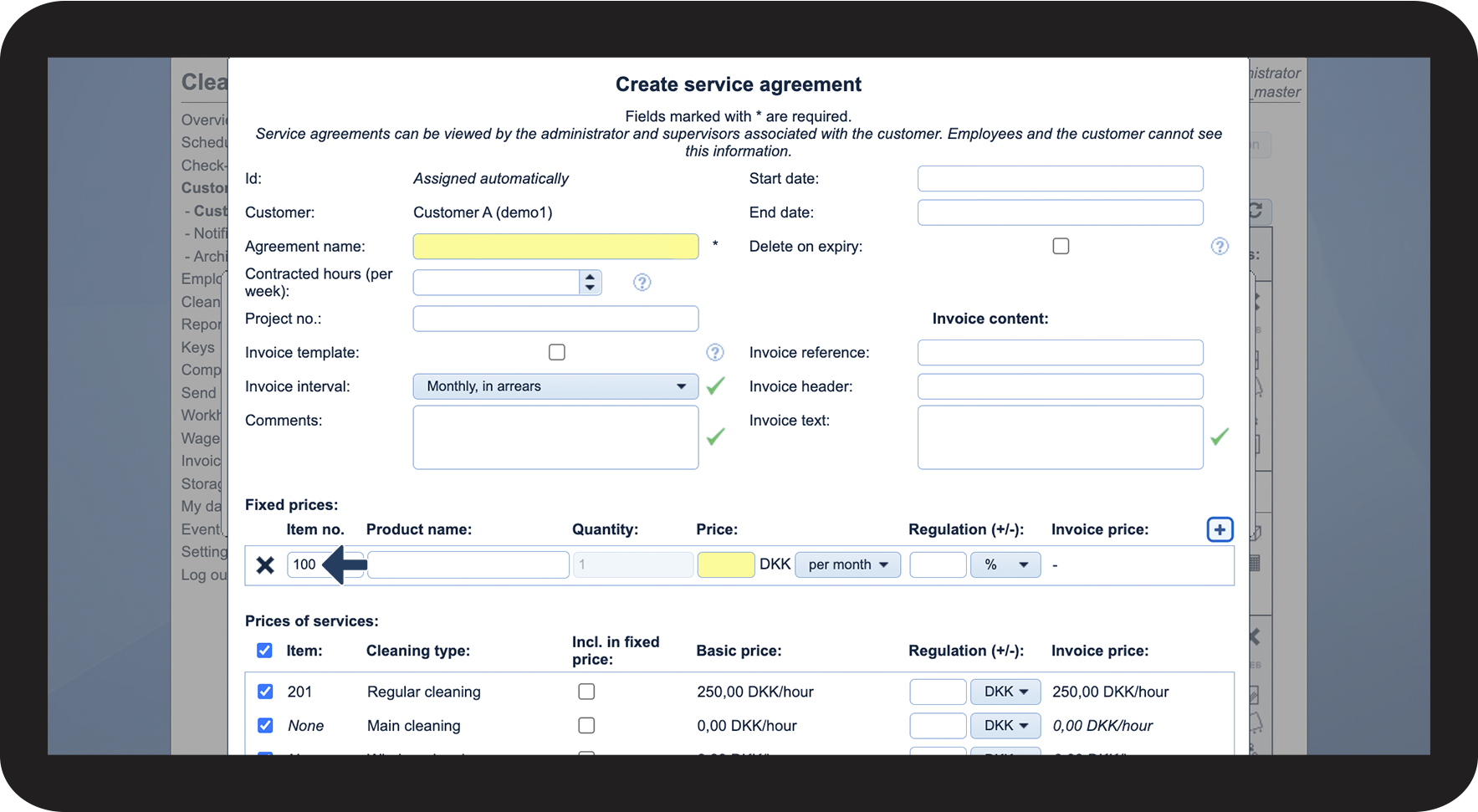Viewport: 1478px width, 812px height.
Task: Click the yellow fixed Price field
Action: [725, 565]
